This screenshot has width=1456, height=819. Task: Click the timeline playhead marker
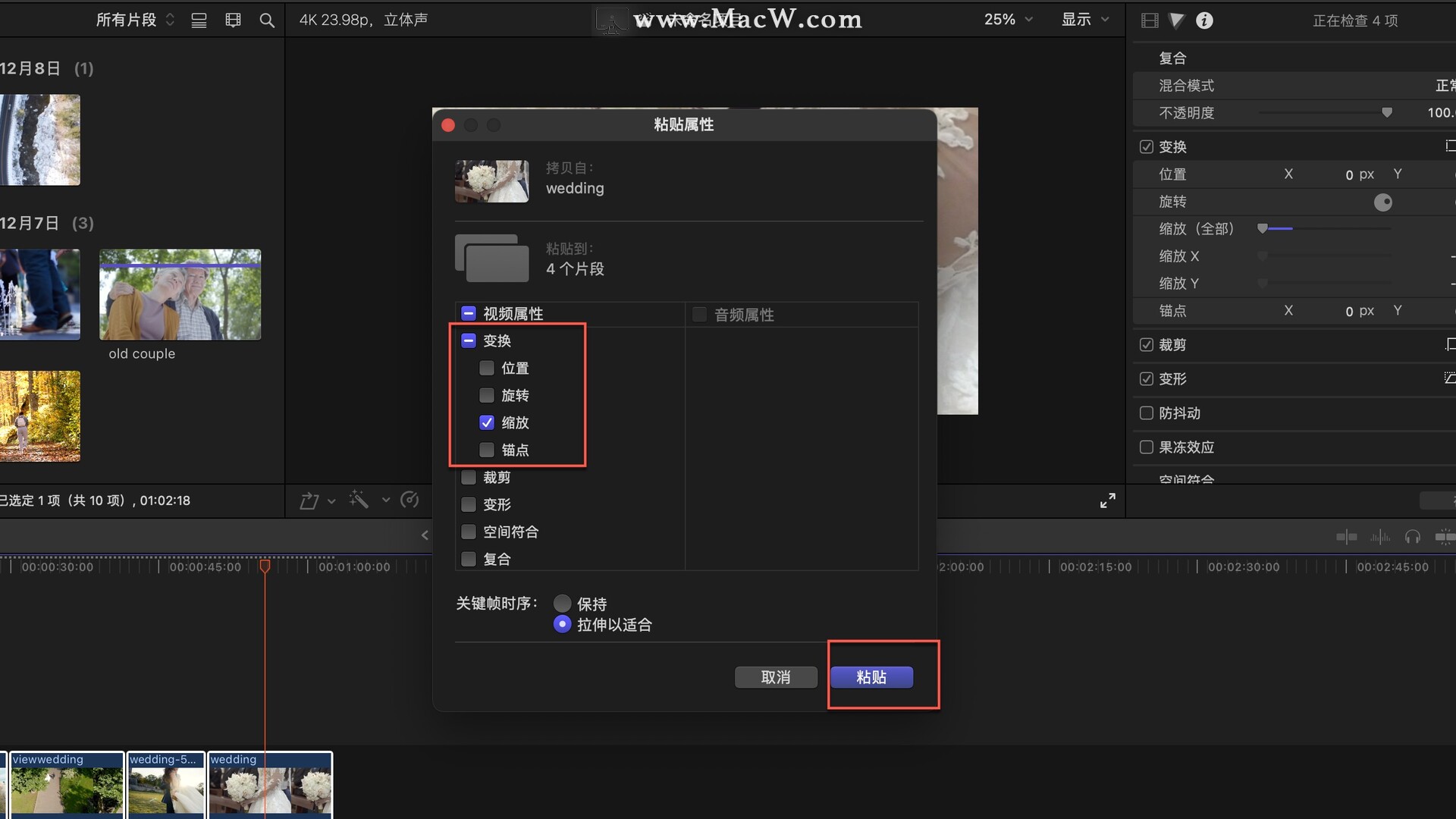coord(265,566)
